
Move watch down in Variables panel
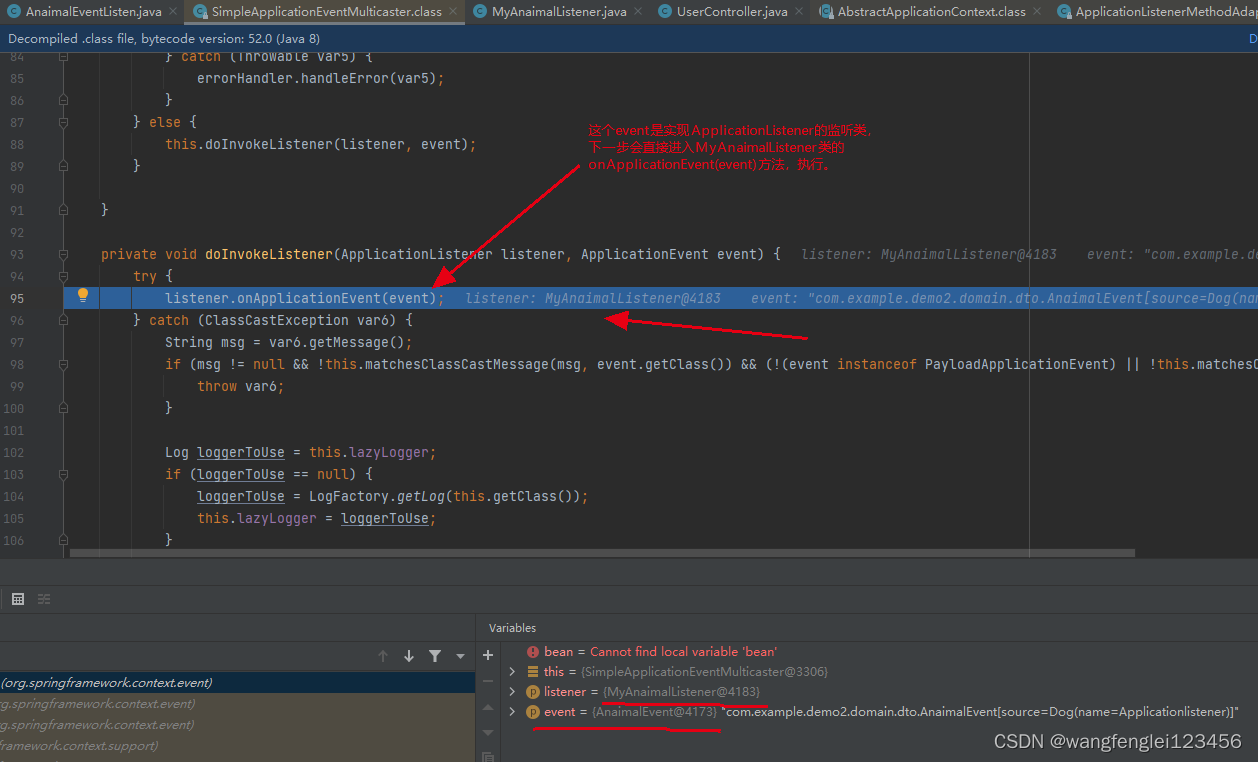pos(488,732)
